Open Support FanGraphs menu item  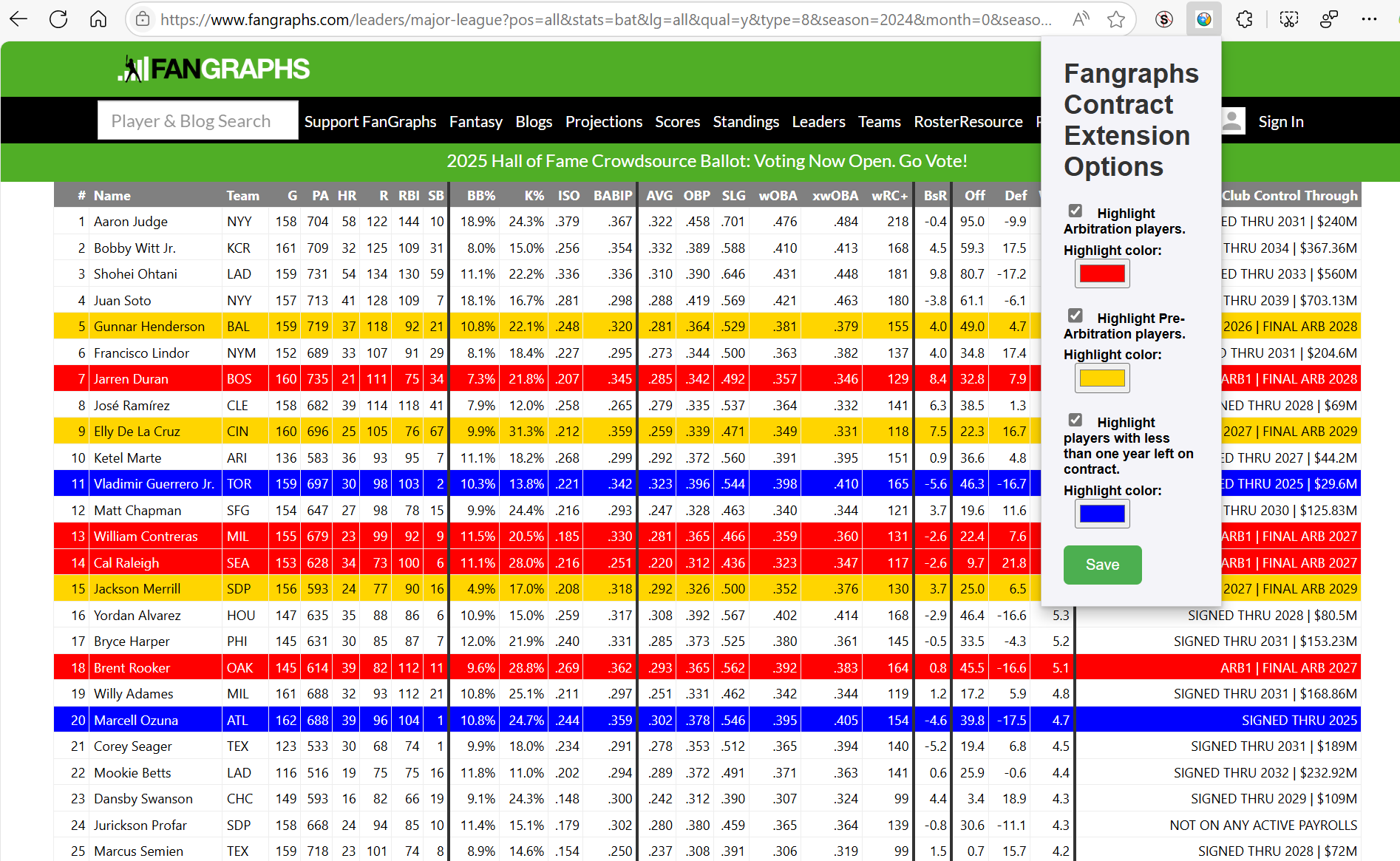[370, 121]
